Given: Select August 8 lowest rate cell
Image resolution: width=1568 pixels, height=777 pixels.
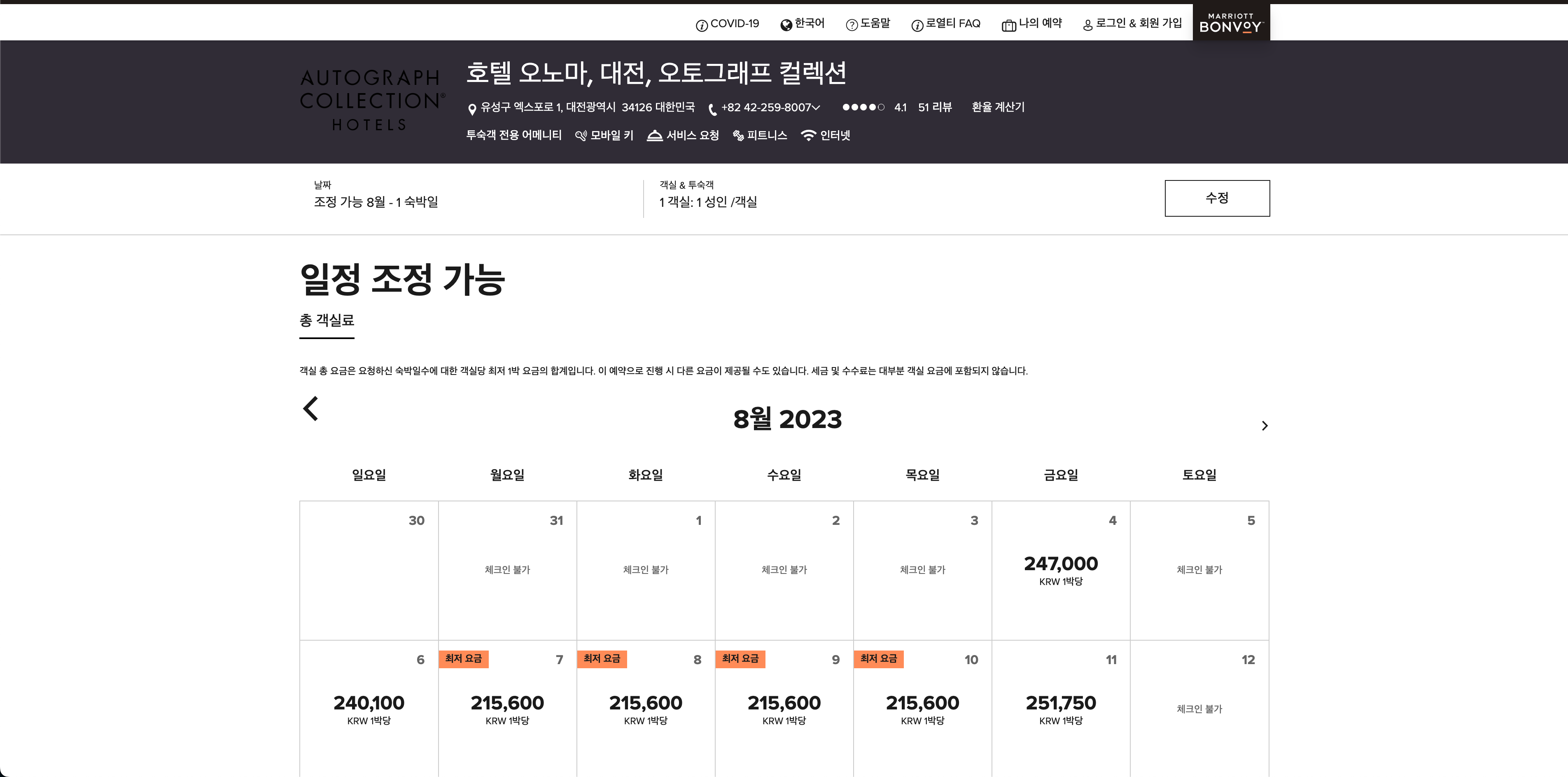Looking at the screenshot, I should (645, 709).
